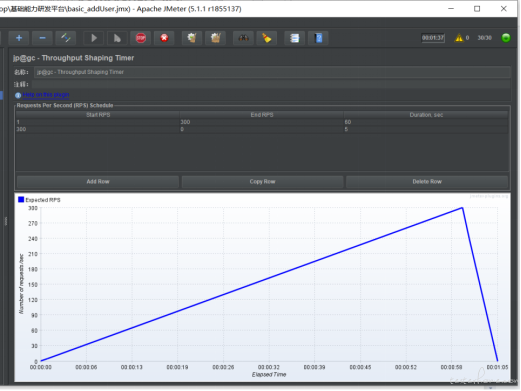Click the info icon beside Help link
This screenshot has height=391, width=521.
18,95
